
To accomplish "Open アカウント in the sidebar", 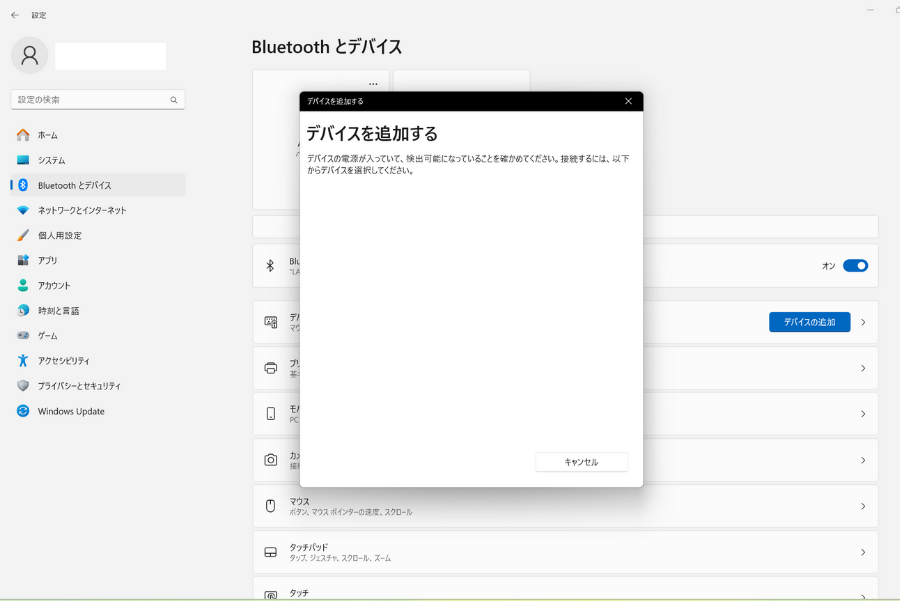I will point(98,285).
